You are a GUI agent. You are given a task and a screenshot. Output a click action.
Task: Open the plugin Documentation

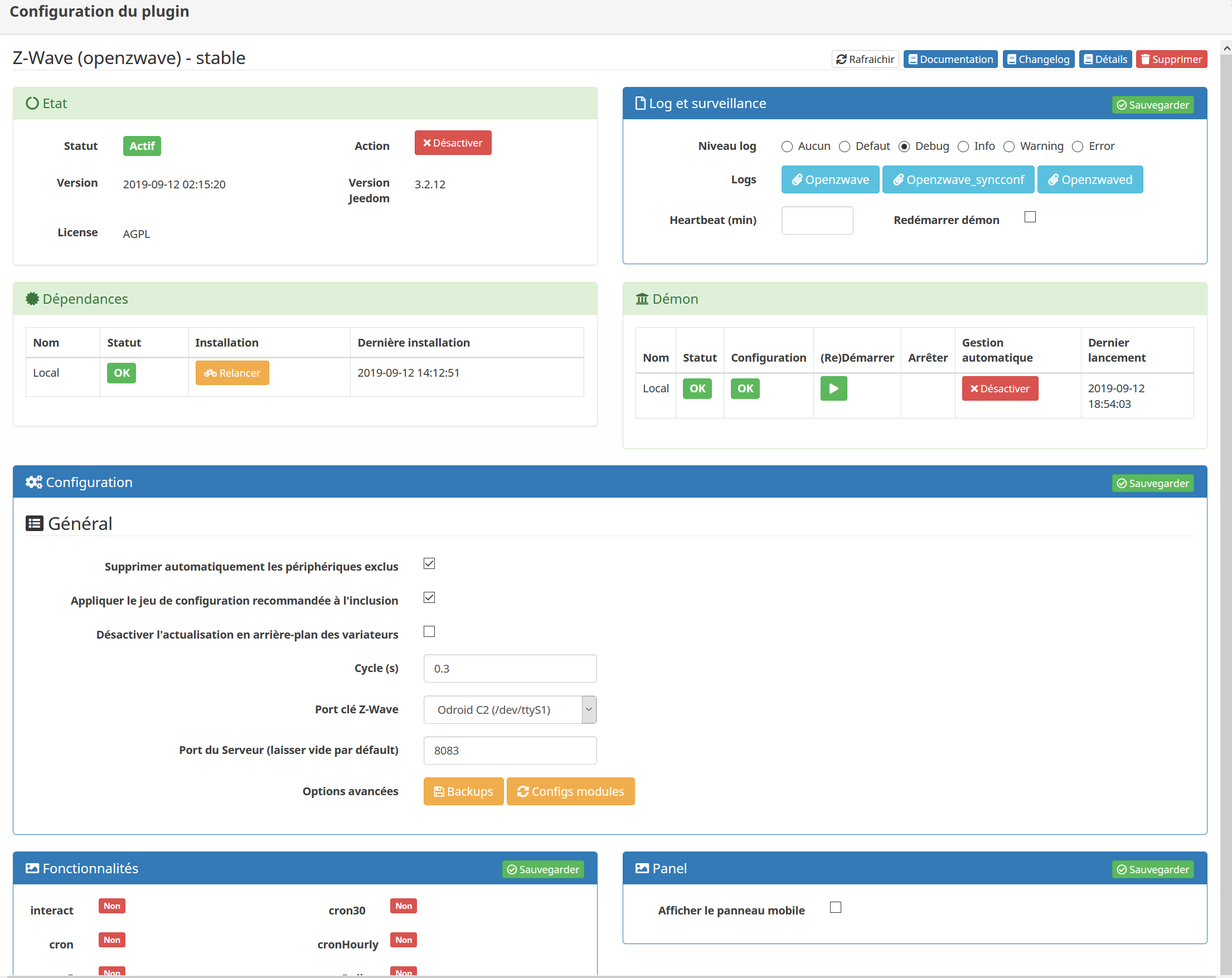pos(950,60)
